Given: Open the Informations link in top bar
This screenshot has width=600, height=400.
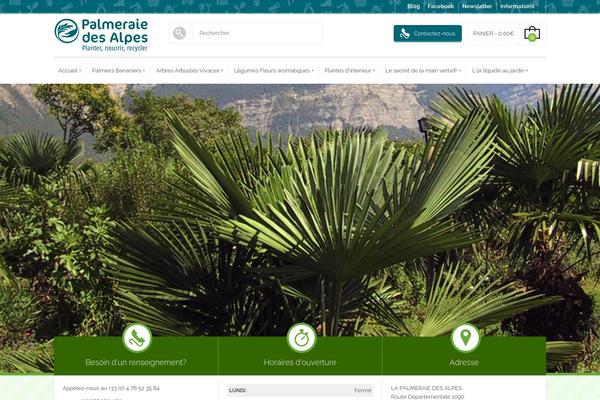Looking at the screenshot, I should tap(517, 6).
